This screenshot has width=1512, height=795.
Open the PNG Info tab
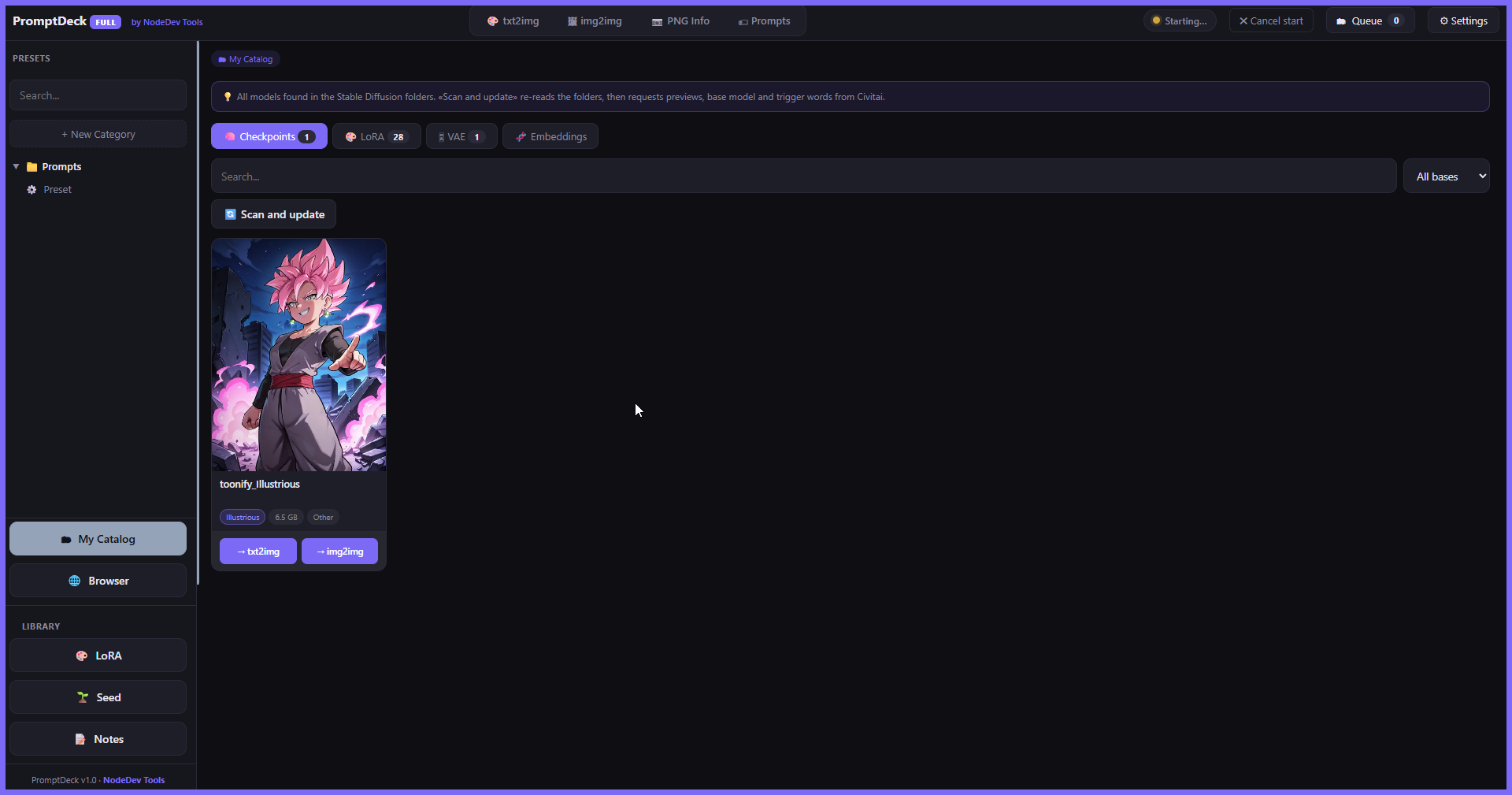(680, 21)
